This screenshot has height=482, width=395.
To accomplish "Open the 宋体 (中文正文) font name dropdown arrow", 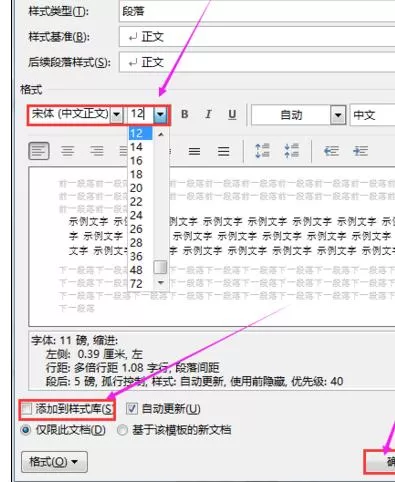I will click(x=116, y=115).
